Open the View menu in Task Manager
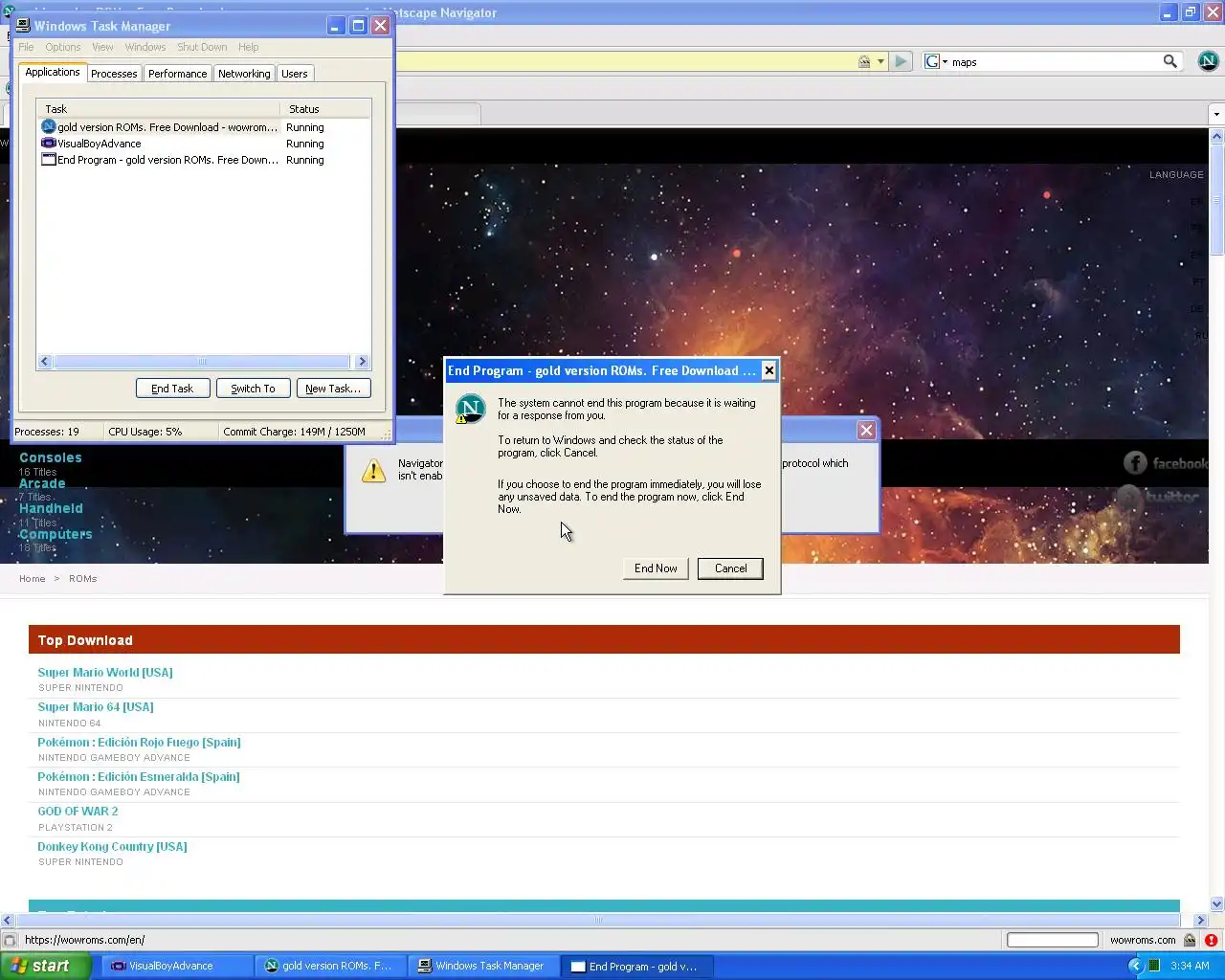Image resolution: width=1225 pixels, height=980 pixels. (x=102, y=47)
